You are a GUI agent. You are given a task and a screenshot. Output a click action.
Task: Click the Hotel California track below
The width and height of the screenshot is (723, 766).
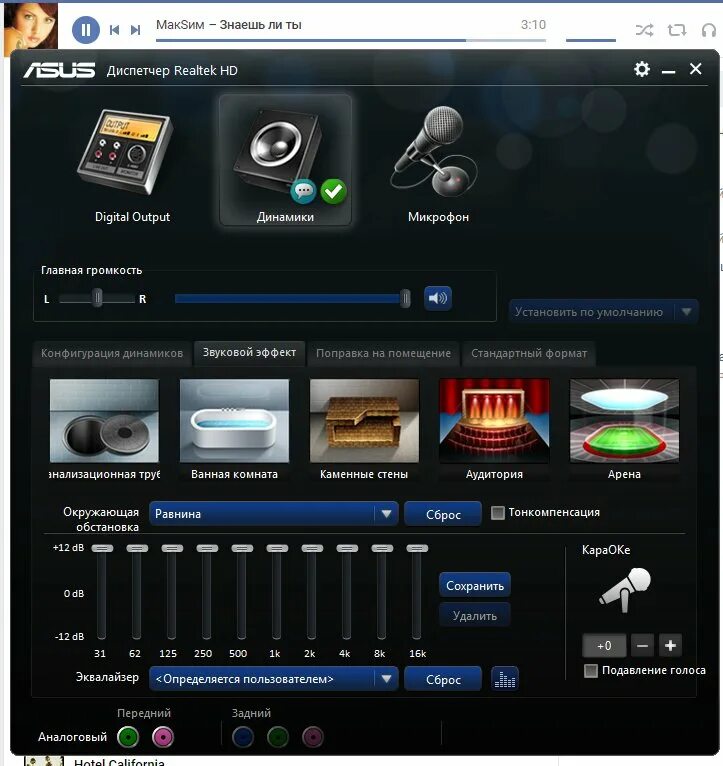(x=119, y=762)
